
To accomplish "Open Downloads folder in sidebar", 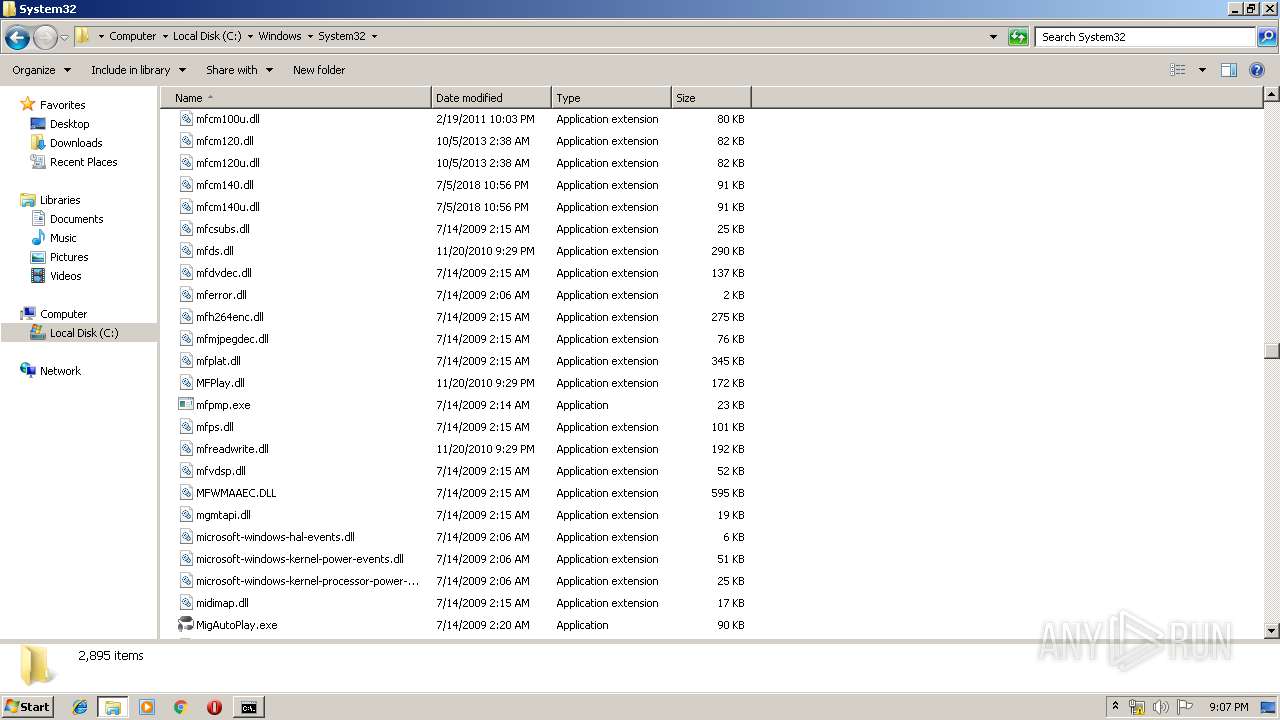I will click(76, 143).
